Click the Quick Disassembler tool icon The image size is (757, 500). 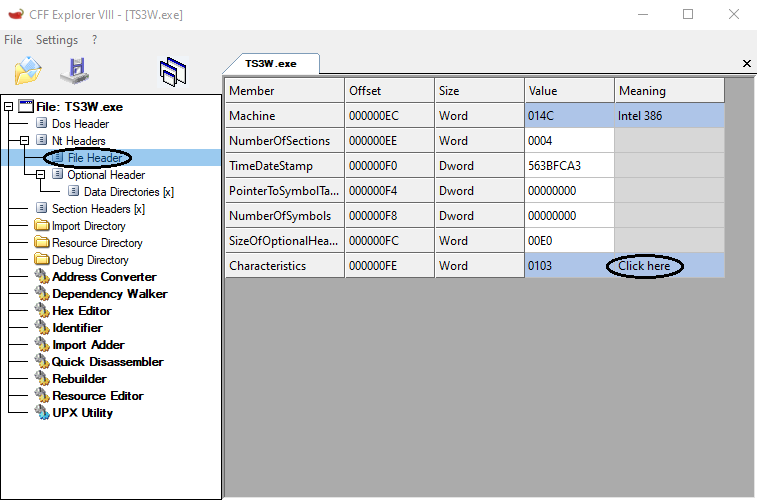(x=42, y=361)
